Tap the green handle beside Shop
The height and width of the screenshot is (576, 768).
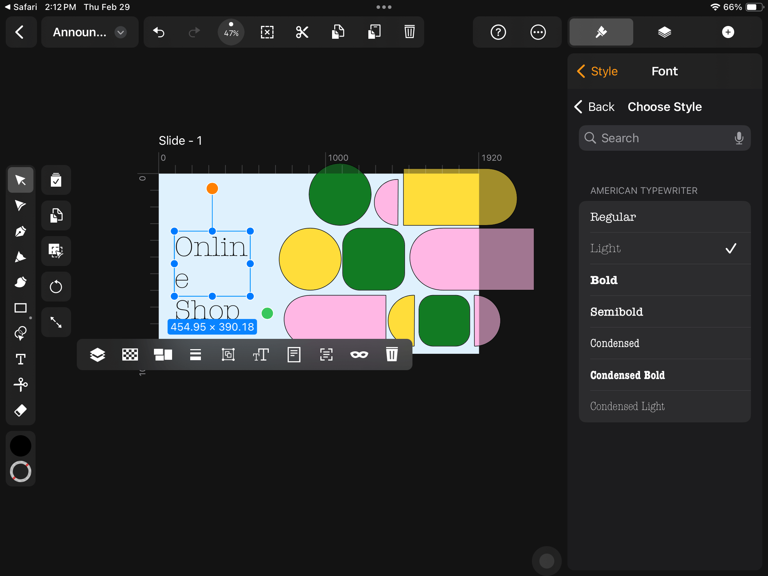267,313
